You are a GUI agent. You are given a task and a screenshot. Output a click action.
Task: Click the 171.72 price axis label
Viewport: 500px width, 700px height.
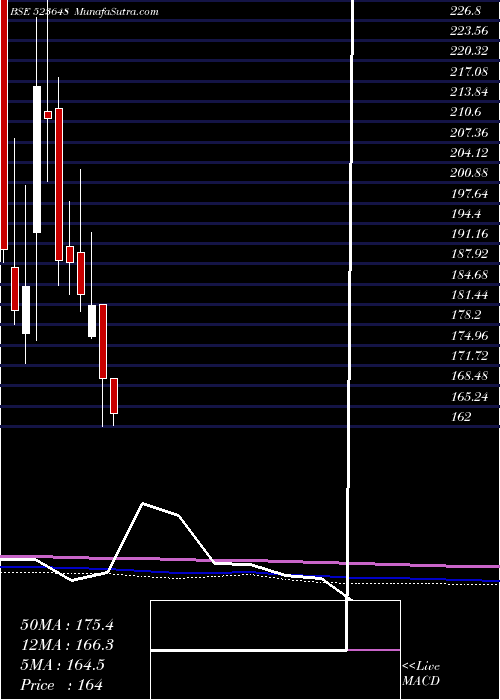(469, 356)
